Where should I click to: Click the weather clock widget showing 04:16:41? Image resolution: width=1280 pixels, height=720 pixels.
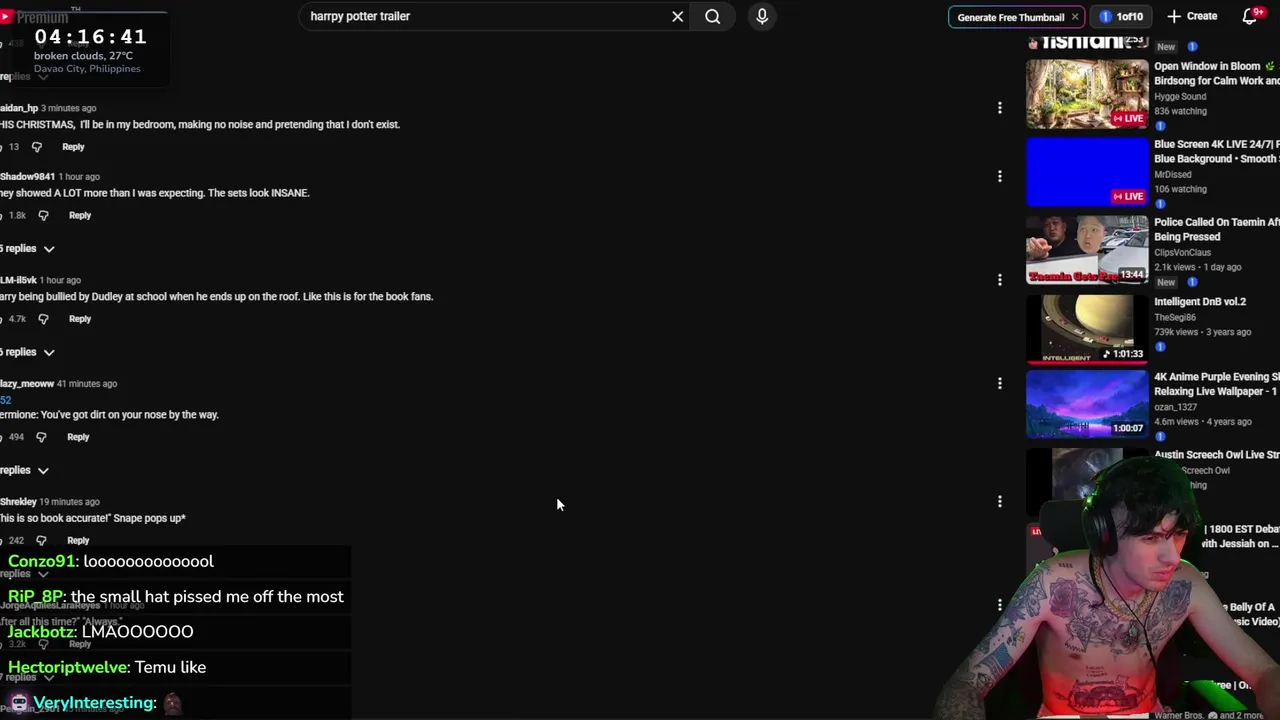pyautogui.click(x=90, y=49)
